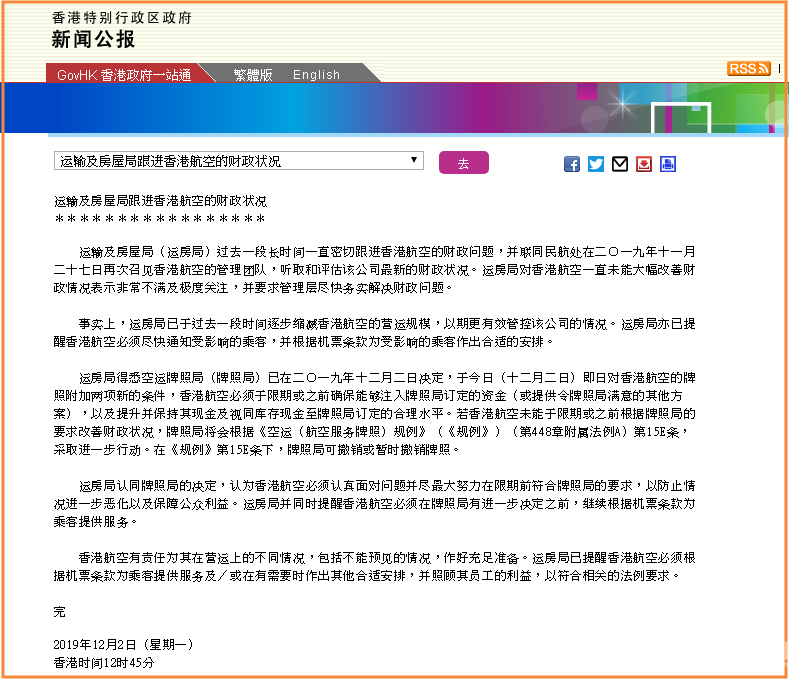Open the orange RSS feed icon

click(x=749, y=68)
